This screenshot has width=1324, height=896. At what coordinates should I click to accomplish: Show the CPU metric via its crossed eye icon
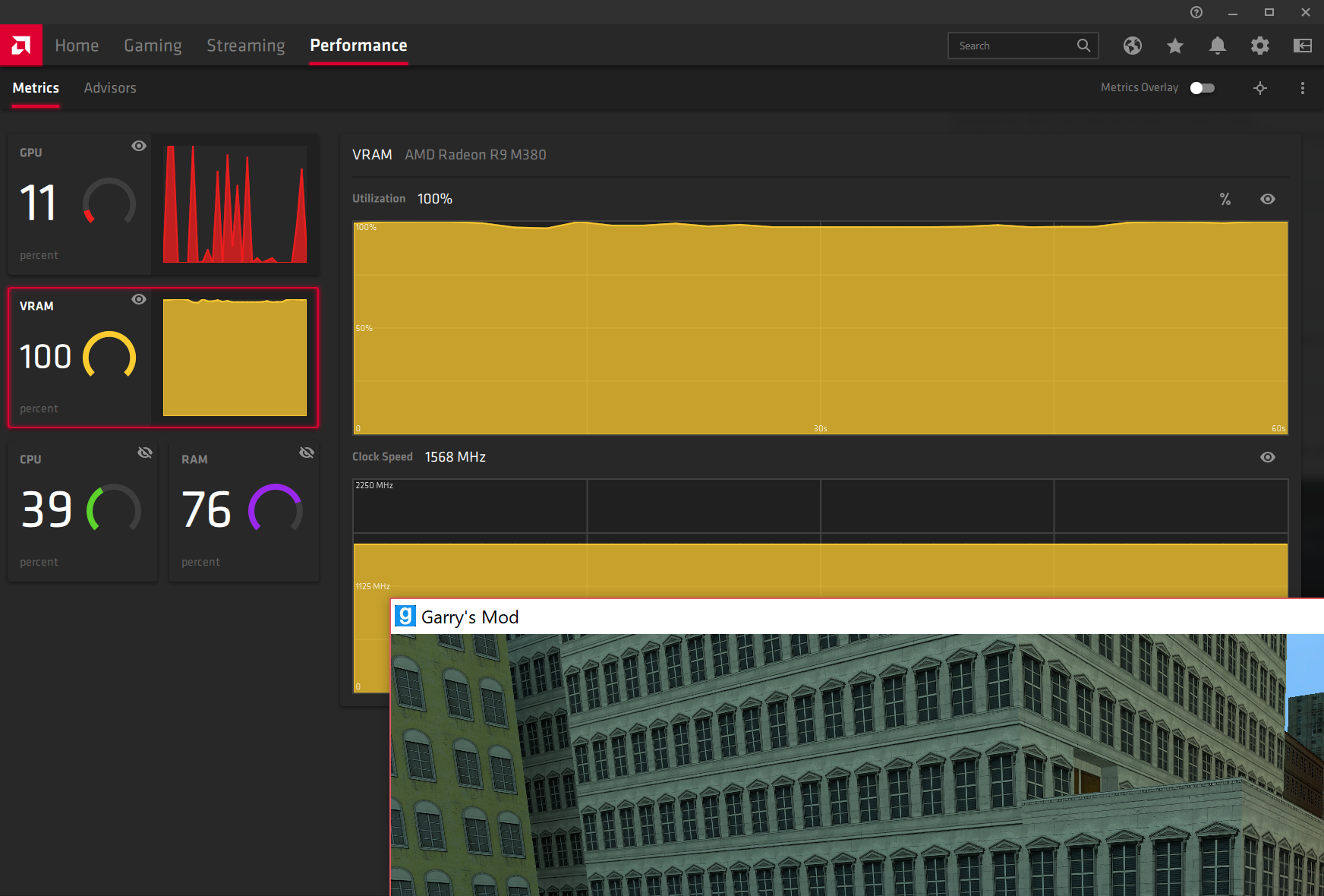tap(145, 452)
